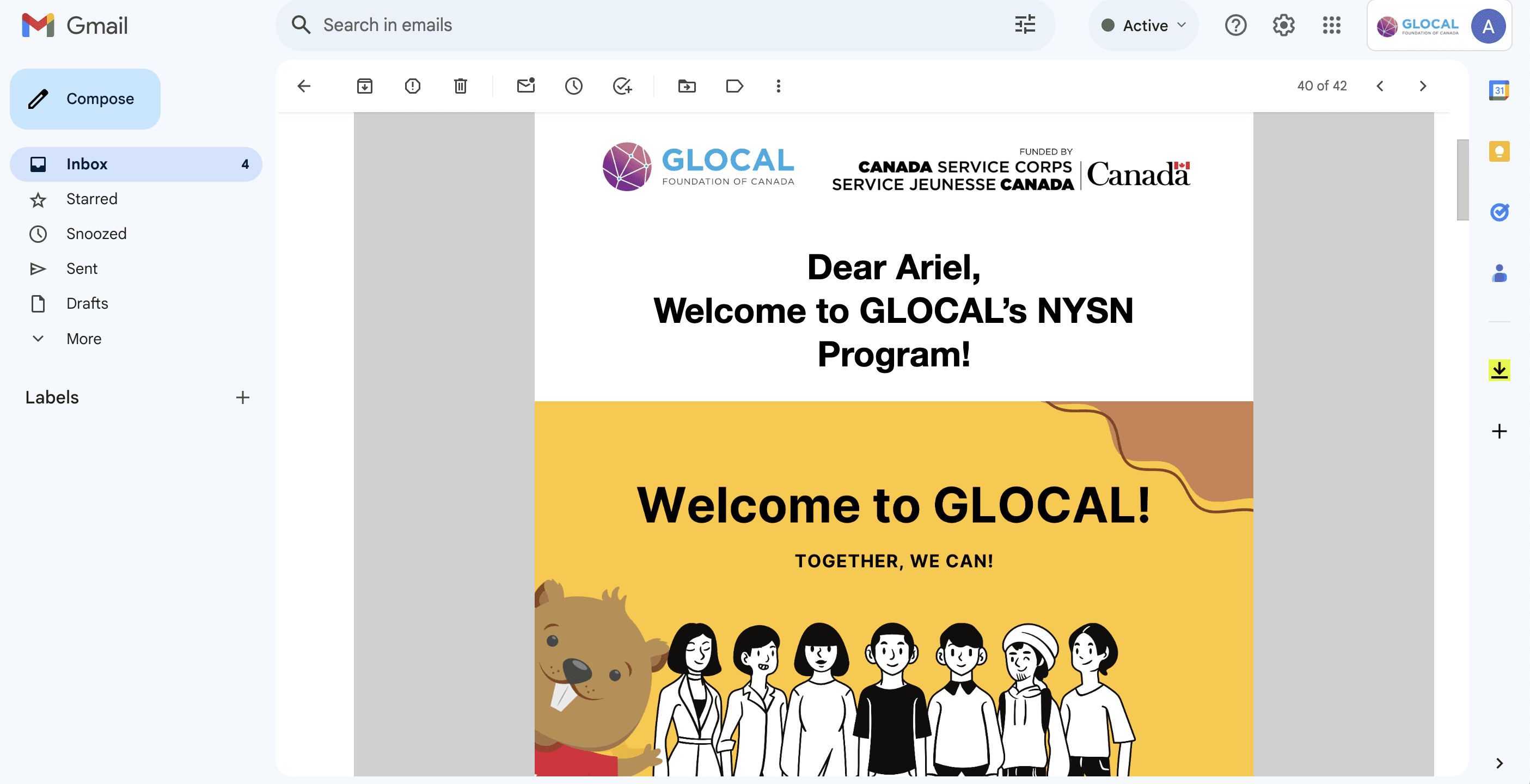The height and width of the screenshot is (784, 1530).
Task: Snooze this email
Action: [x=573, y=86]
